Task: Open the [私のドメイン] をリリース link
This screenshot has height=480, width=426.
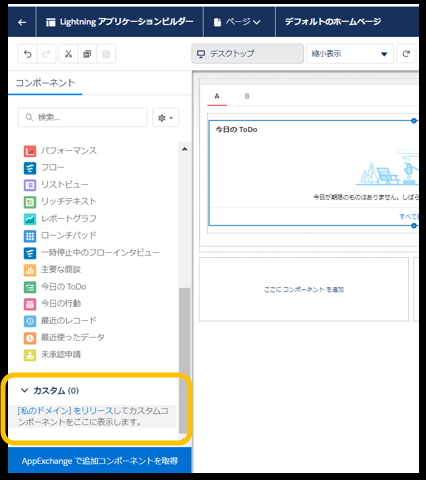Action: point(65,411)
